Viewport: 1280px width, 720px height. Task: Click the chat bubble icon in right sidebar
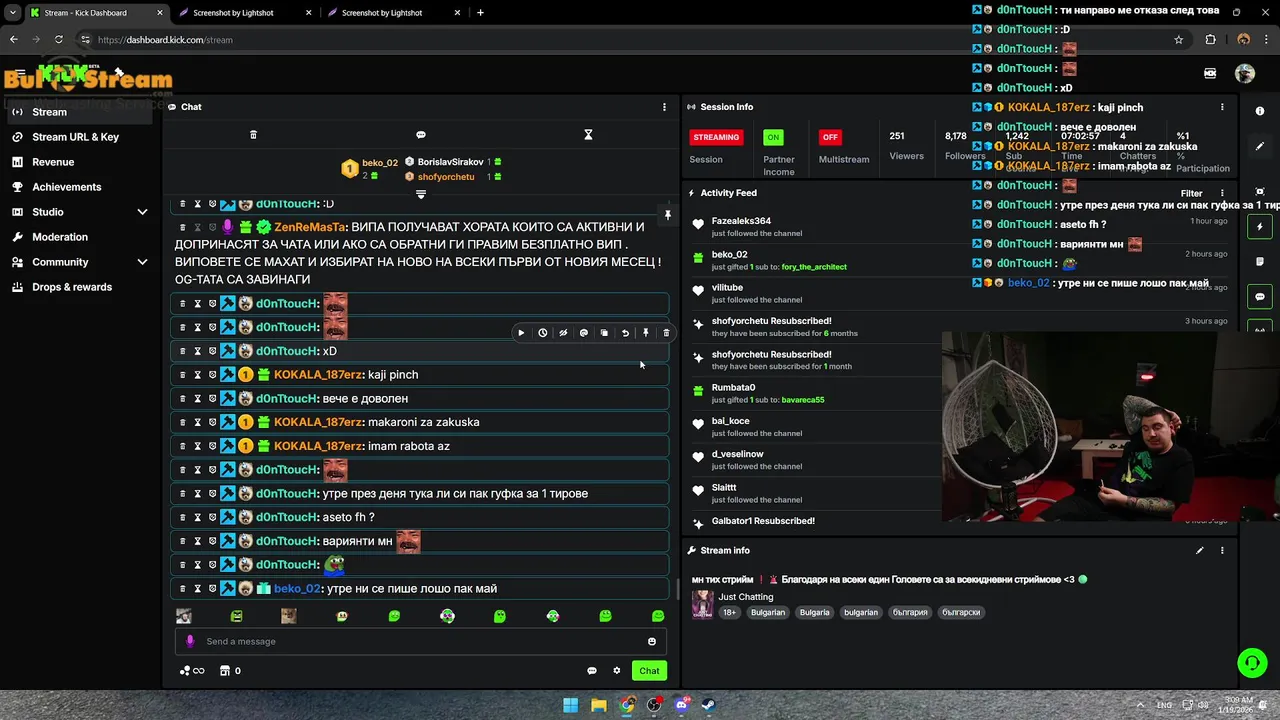point(1260,297)
